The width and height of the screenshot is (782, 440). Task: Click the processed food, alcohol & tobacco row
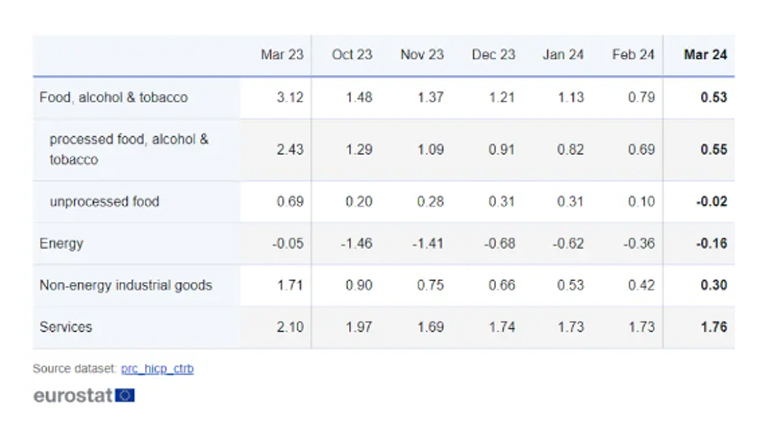coord(129,149)
